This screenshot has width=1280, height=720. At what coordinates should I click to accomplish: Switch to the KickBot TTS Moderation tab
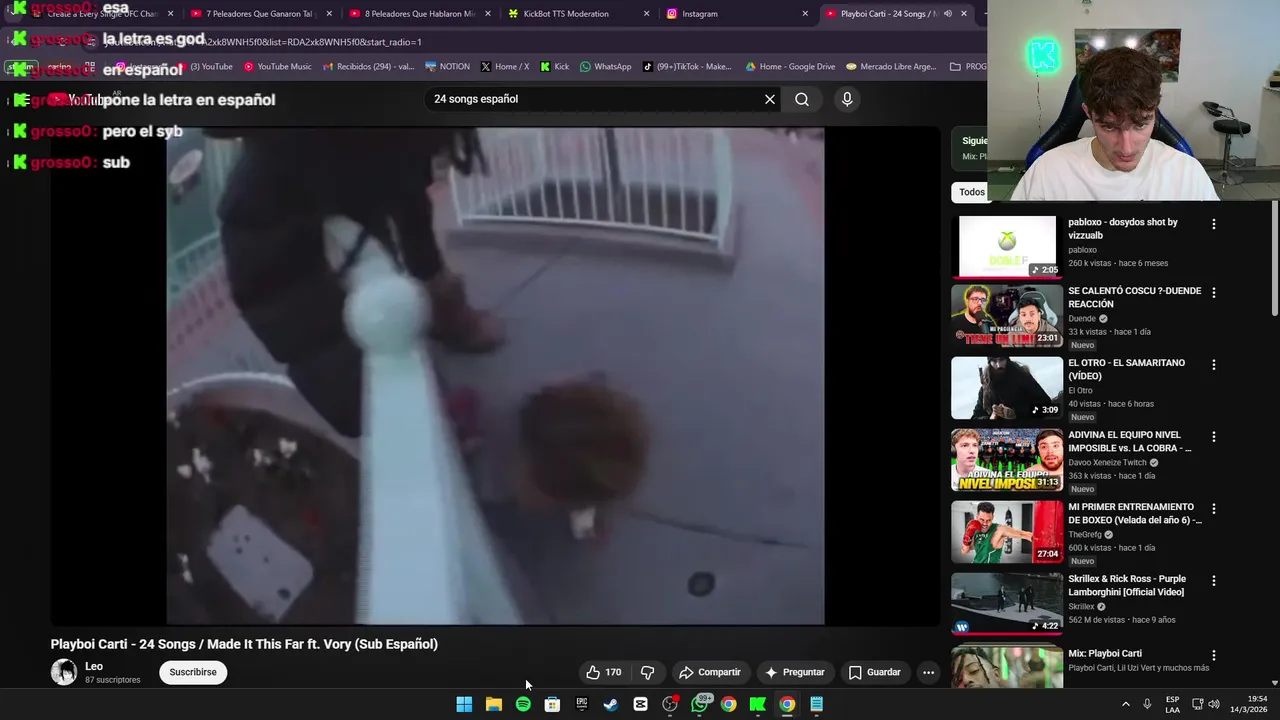(578, 14)
